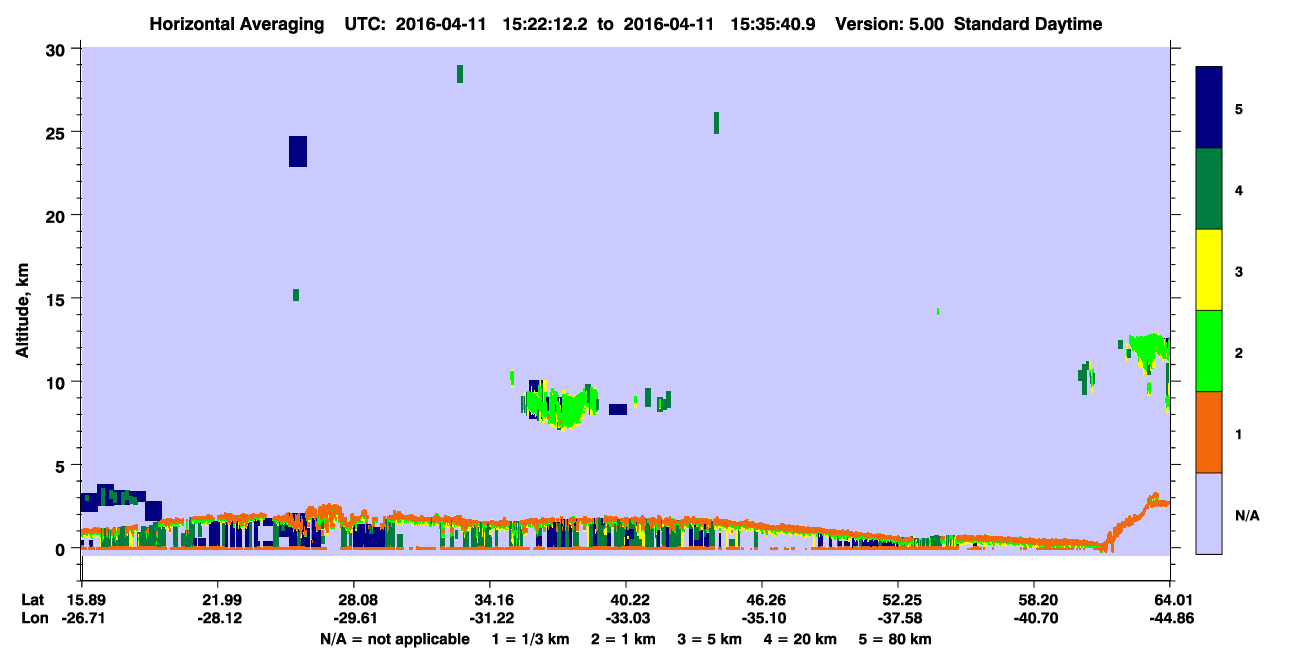Click the '4 = 20 km' legend text
This screenshot has width=1300, height=667.
pyautogui.click(x=801, y=639)
